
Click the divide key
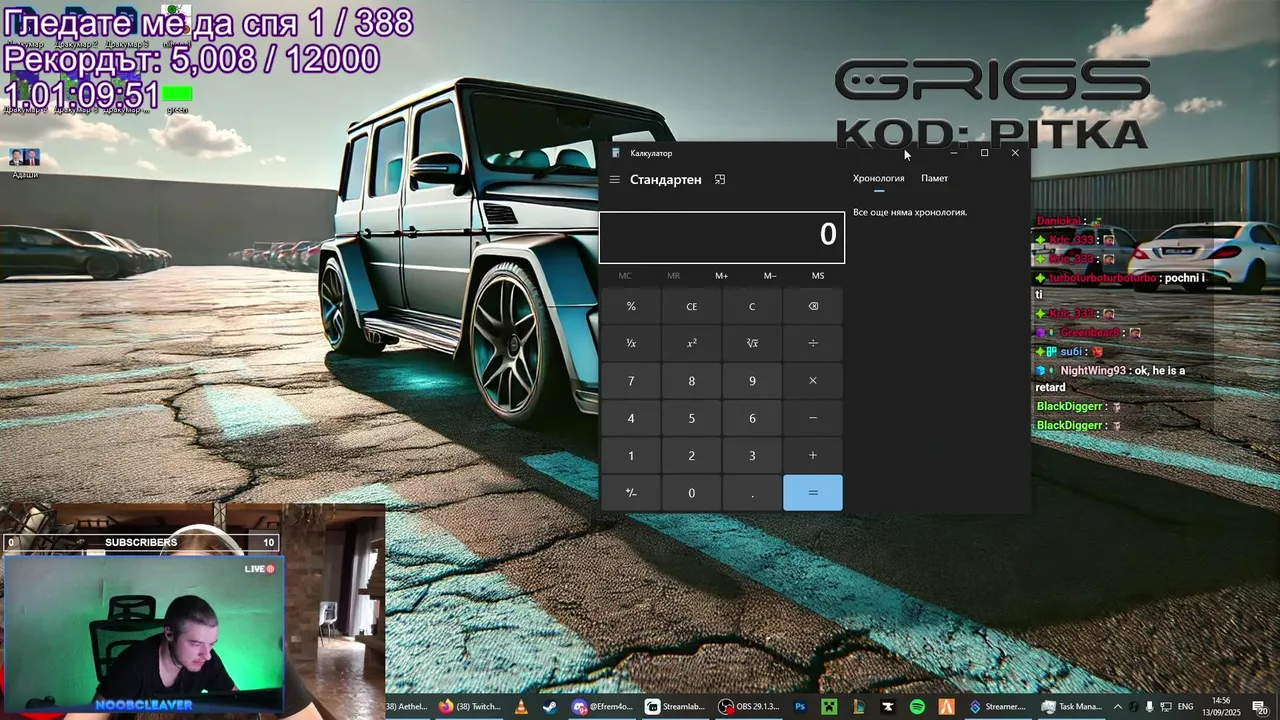click(x=813, y=344)
